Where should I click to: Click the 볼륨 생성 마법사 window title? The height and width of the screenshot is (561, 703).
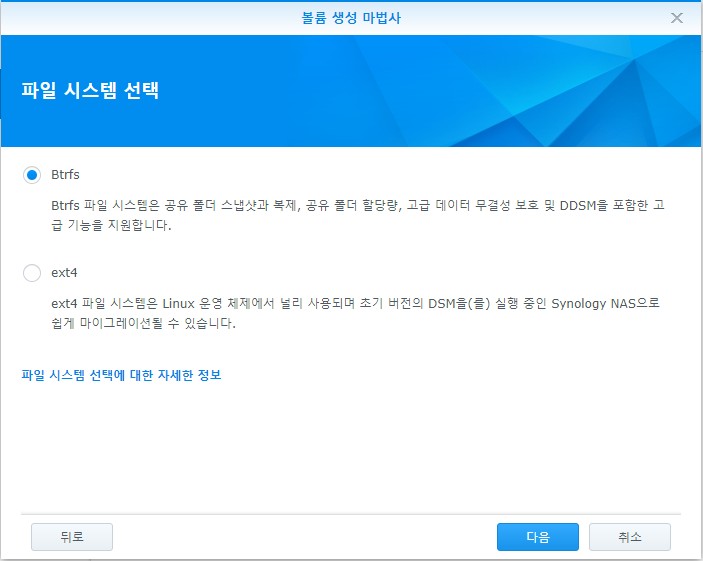[351, 18]
